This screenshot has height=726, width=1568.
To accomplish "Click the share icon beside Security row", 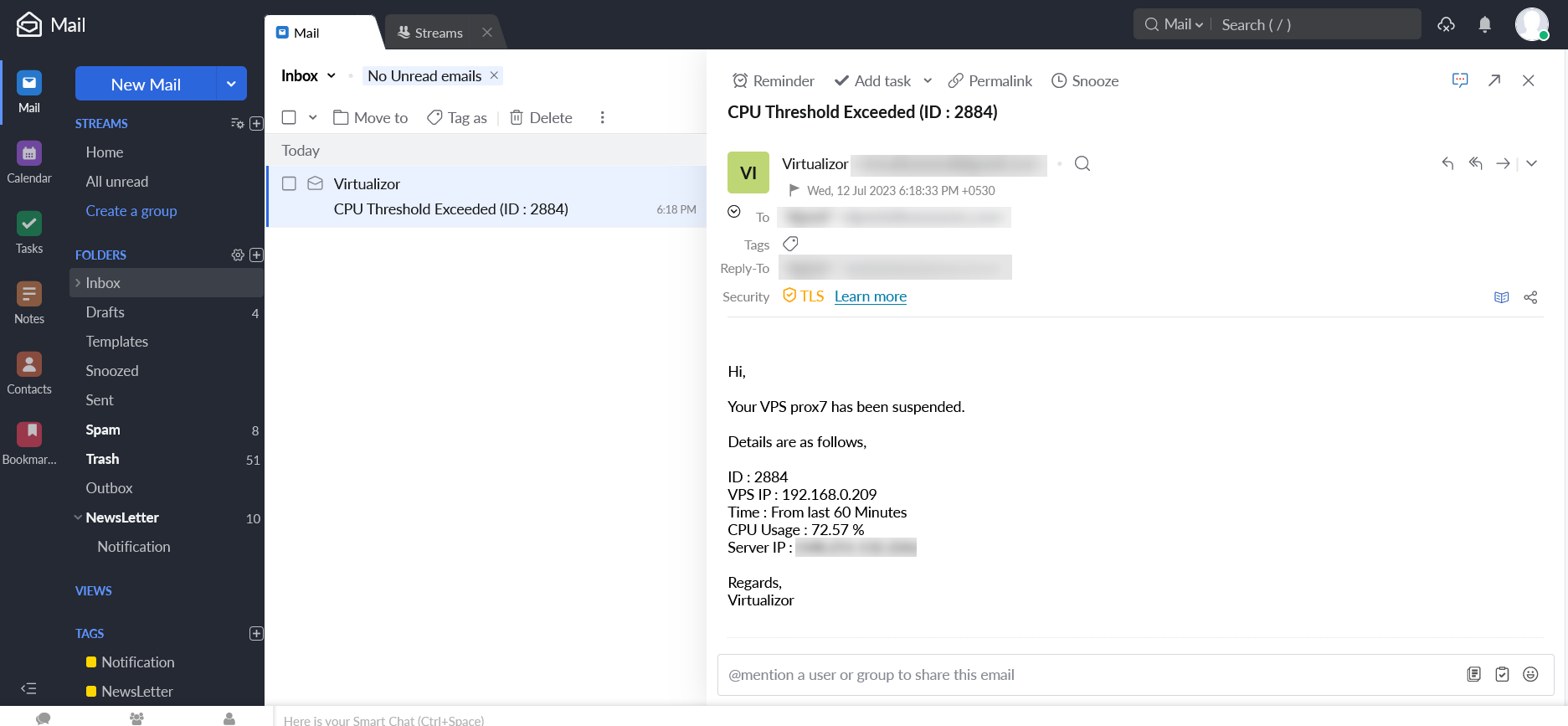I will pyautogui.click(x=1530, y=297).
